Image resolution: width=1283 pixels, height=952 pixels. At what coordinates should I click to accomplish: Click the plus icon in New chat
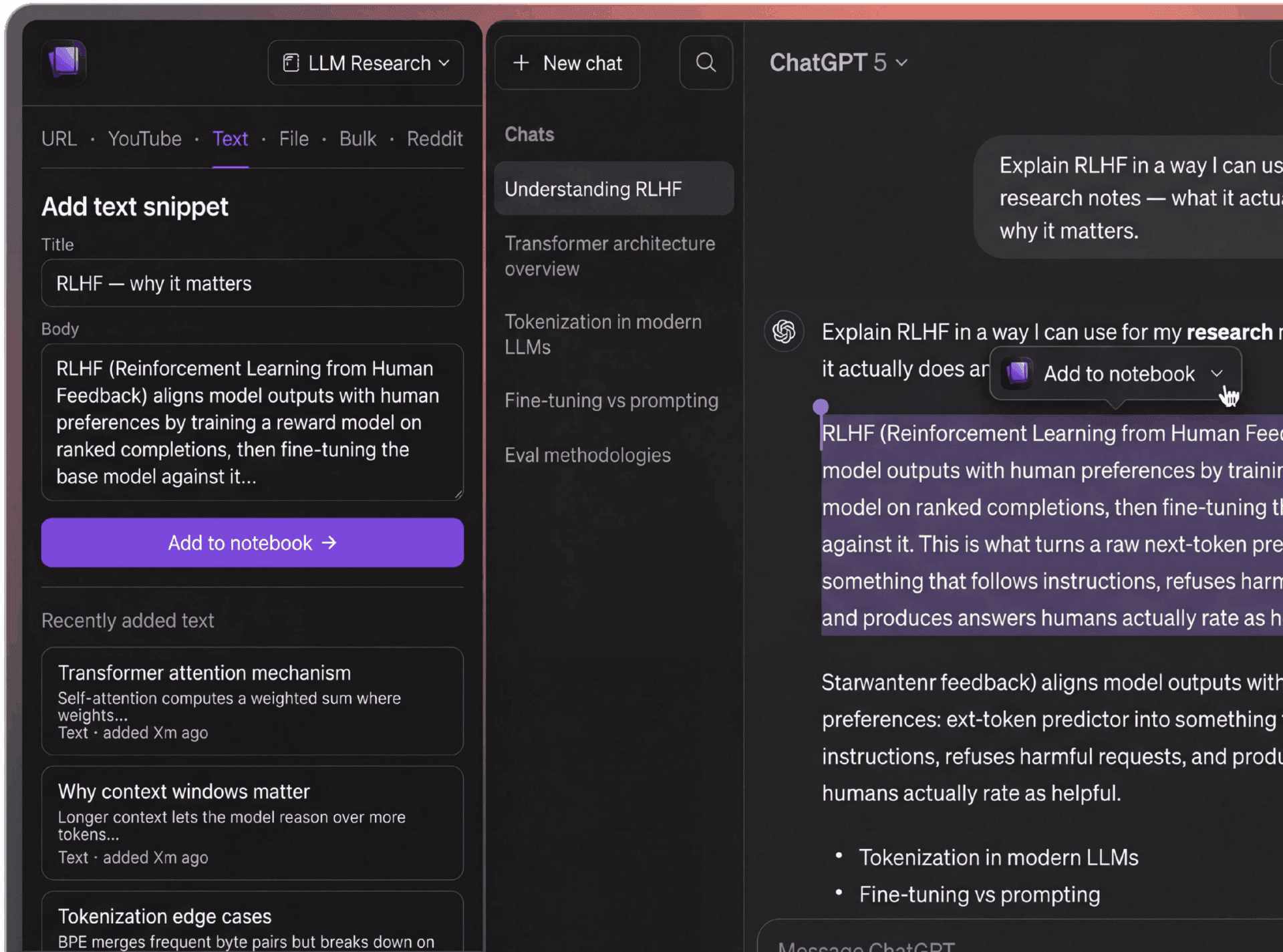click(521, 63)
